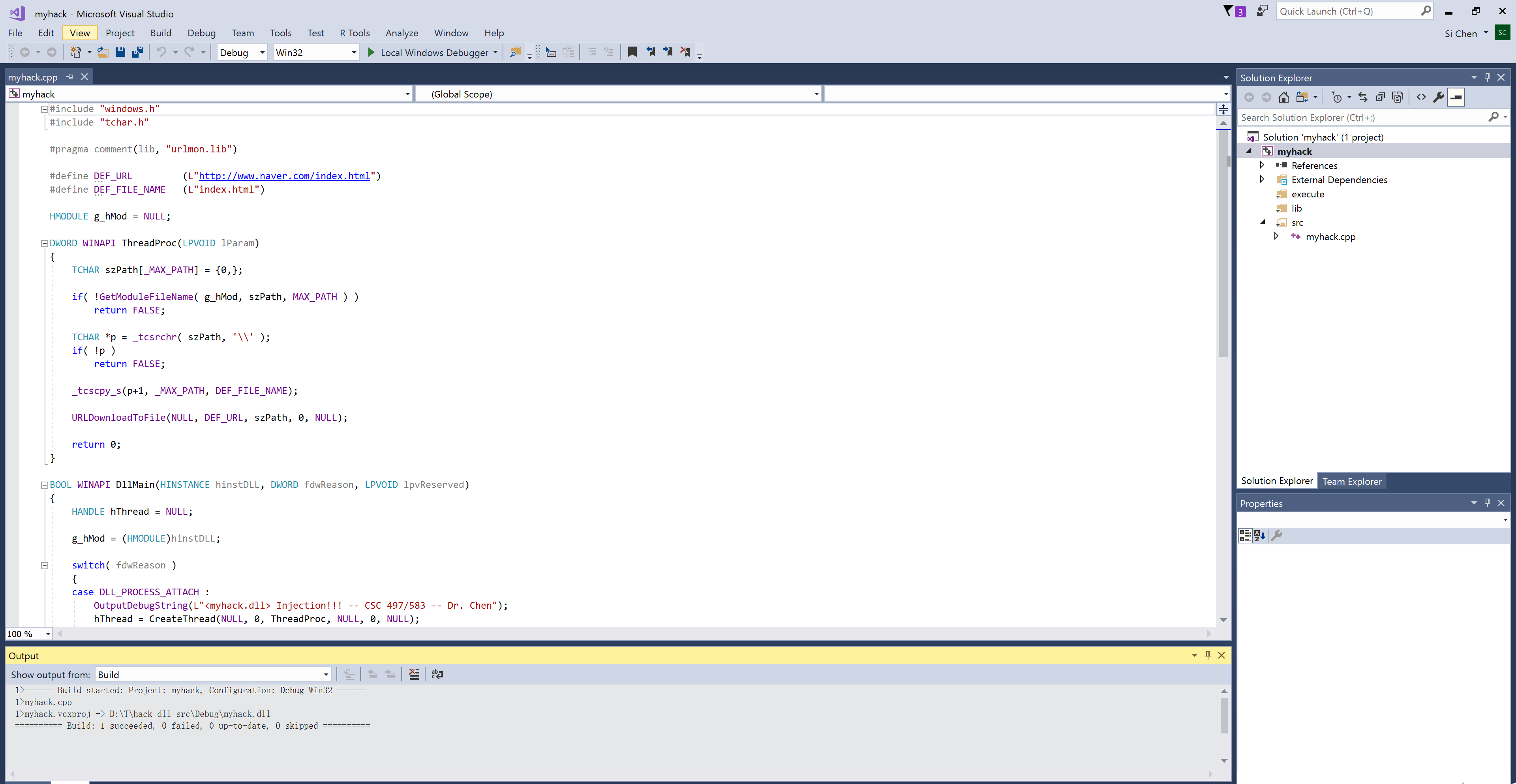Image resolution: width=1516 pixels, height=784 pixels.
Task: Toggle Auto Hide pin on Output panel
Action: [1208, 655]
